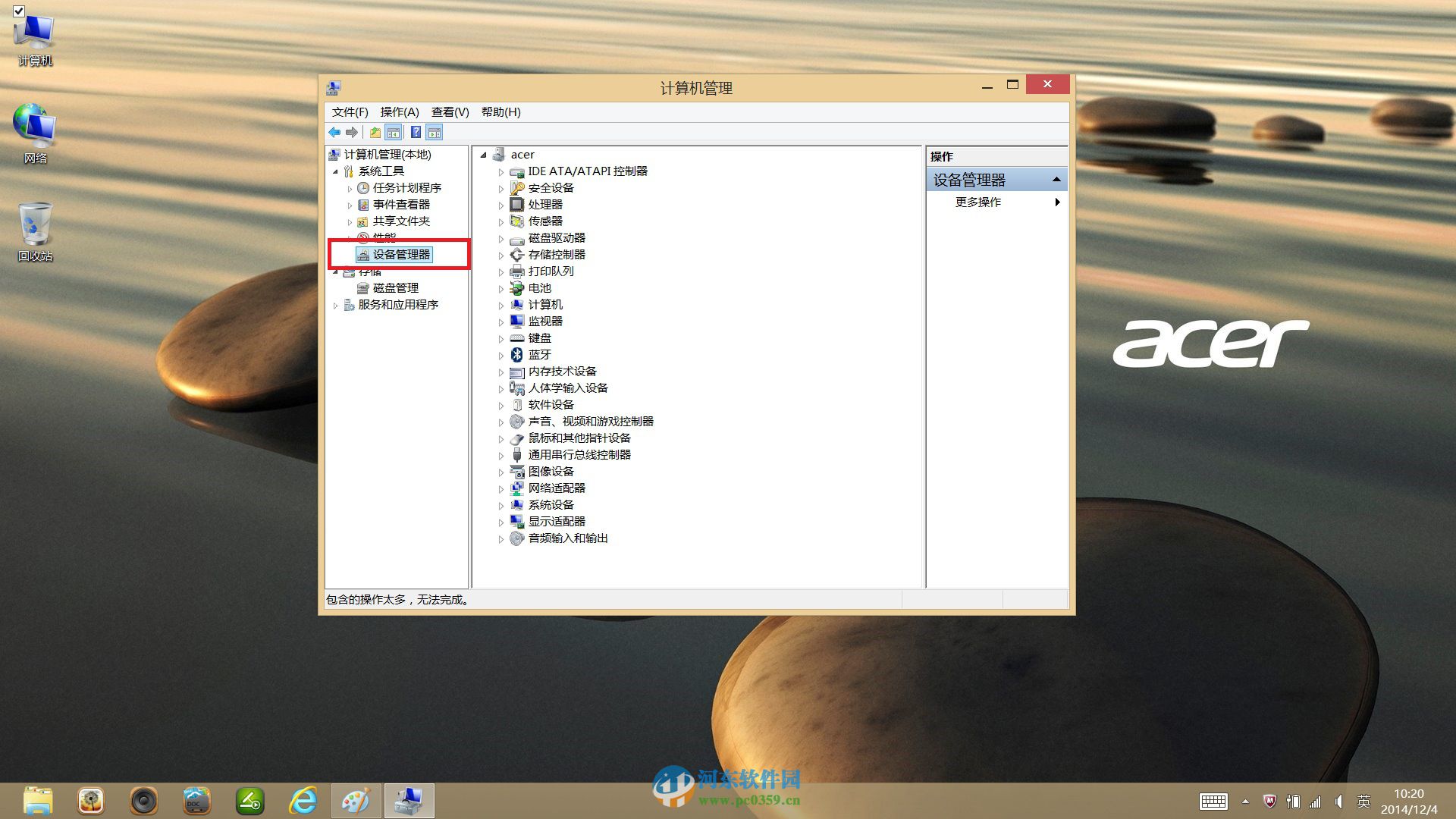The width and height of the screenshot is (1456, 819).
Task: Launch Paint from the taskbar
Action: (356, 800)
